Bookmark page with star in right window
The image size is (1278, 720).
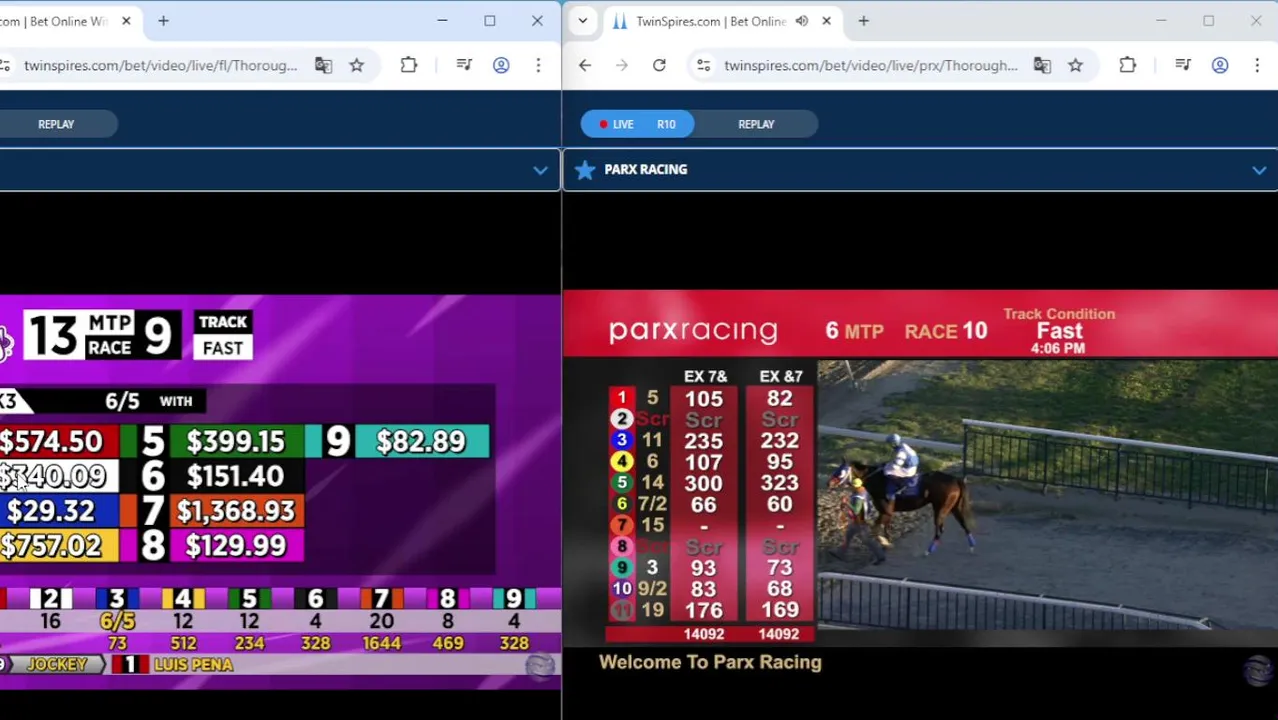tap(1076, 65)
